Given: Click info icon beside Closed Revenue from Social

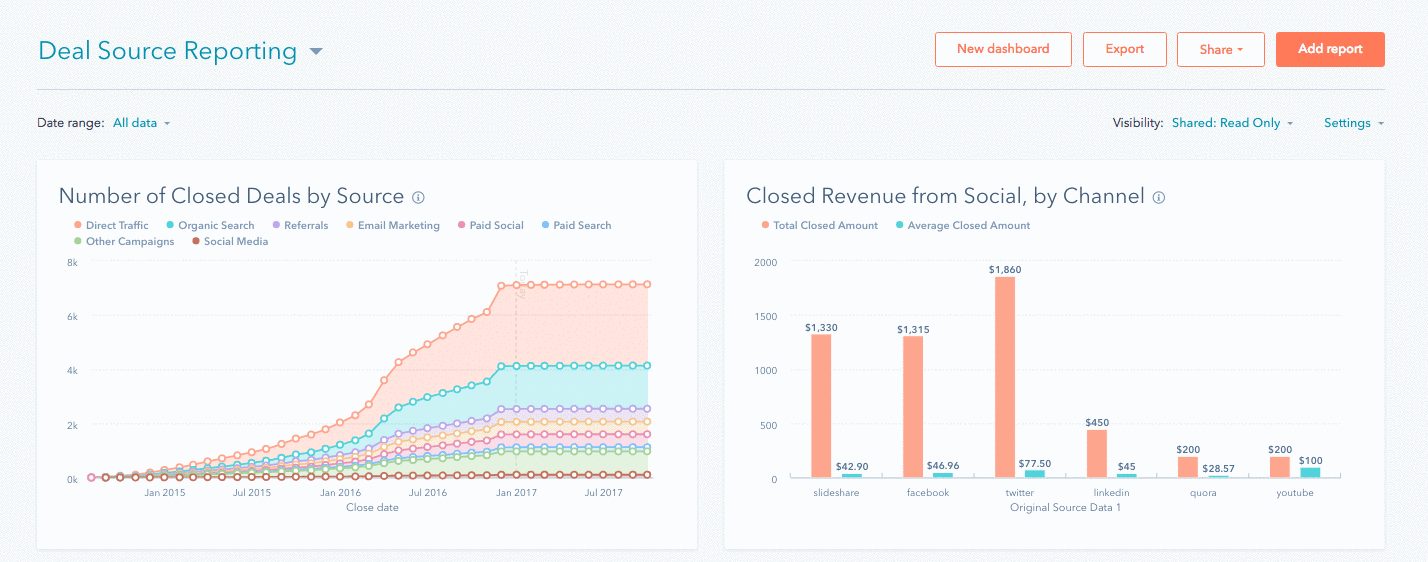Looking at the screenshot, I should tap(1159, 197).
